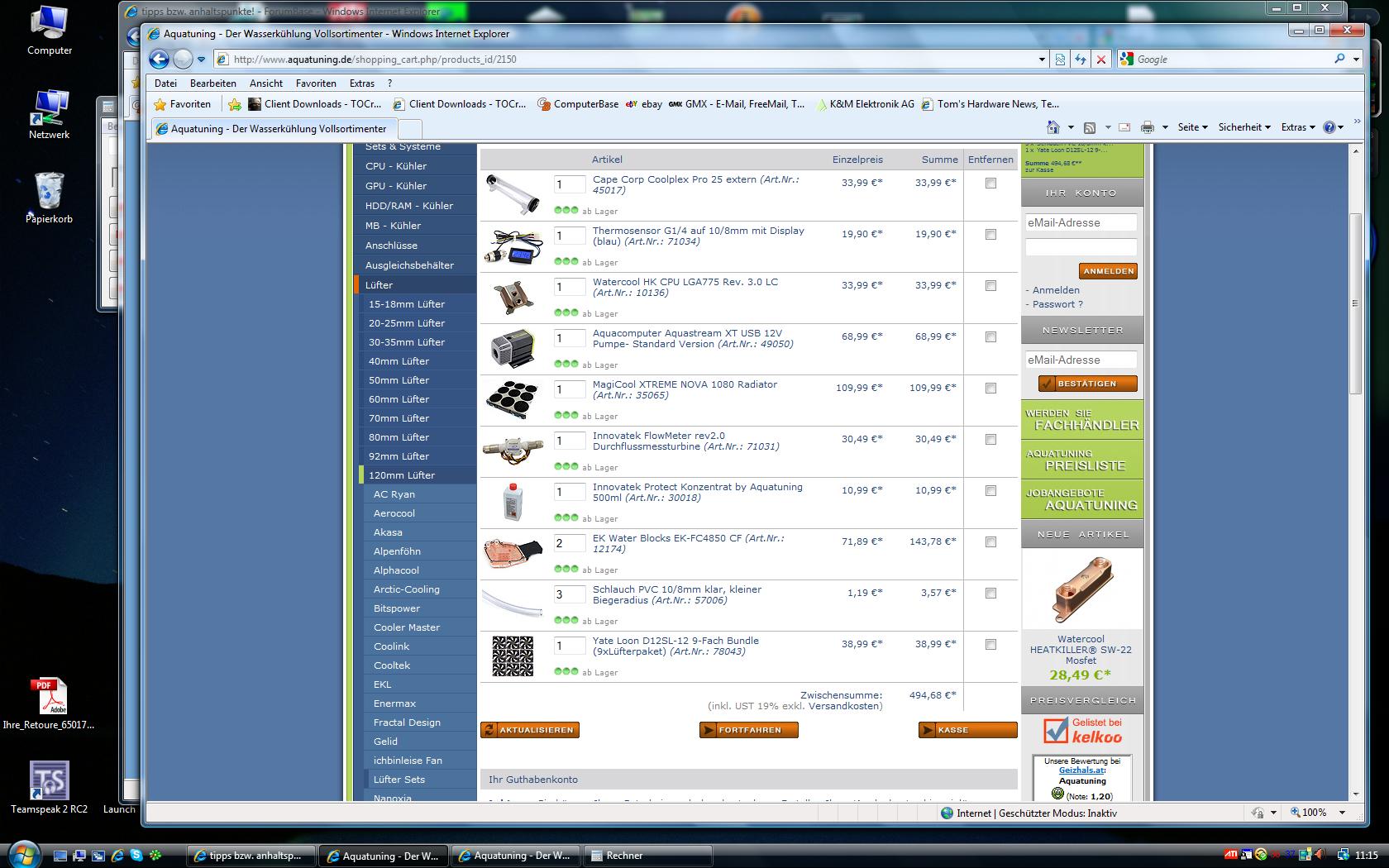
Task: Click the AKTUALISIEREN cart button
Action: tap(530, 730)
